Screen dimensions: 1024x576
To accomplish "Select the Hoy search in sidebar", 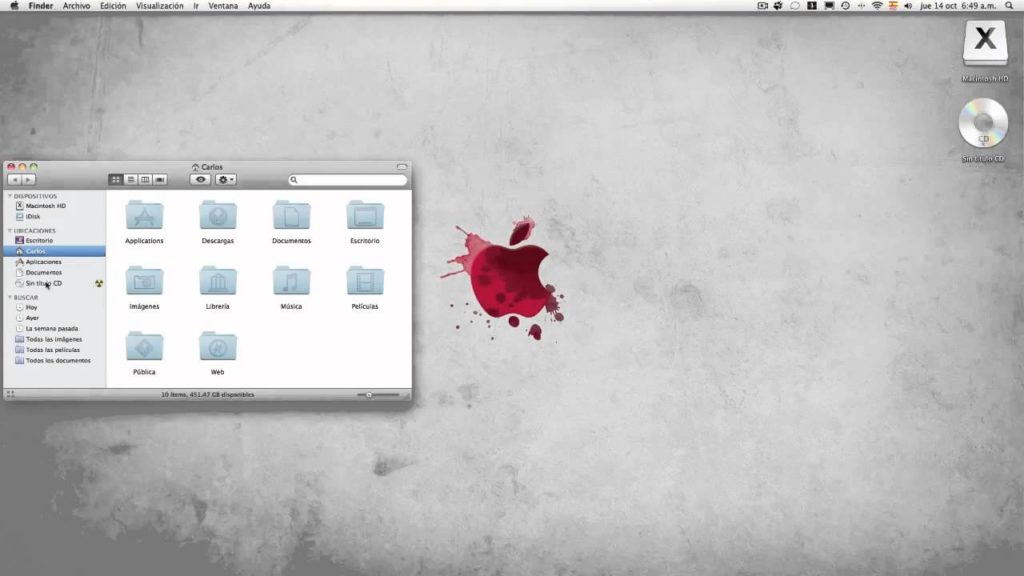I will point(54,307).
